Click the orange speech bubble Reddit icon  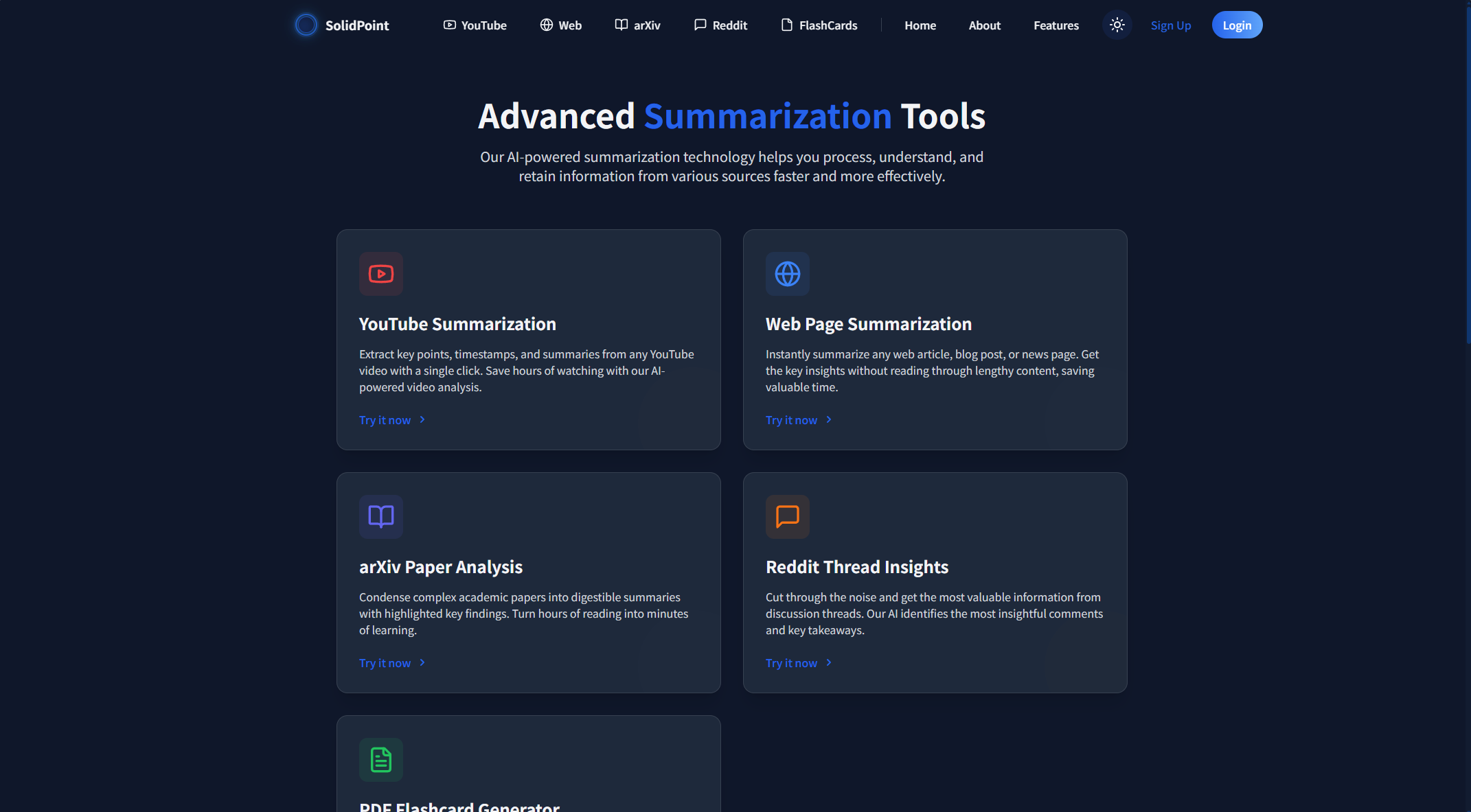point(787,517)
